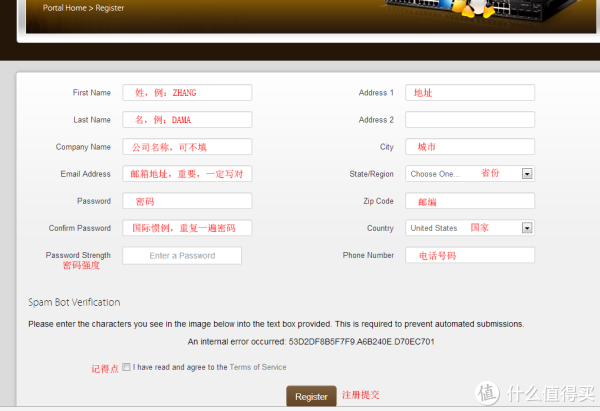Screen dimensions: 600x411
Task: Open the Terms of Service link
Action: (x=258, y=368)
